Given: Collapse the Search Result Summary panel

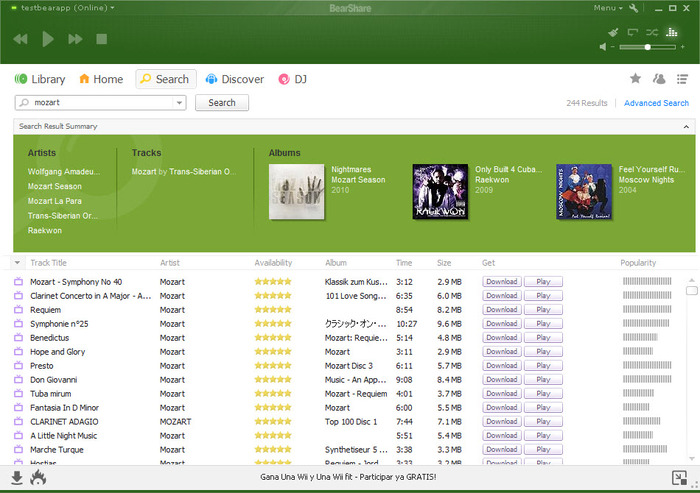Looking at the screenshot, I should coord(686,127).
